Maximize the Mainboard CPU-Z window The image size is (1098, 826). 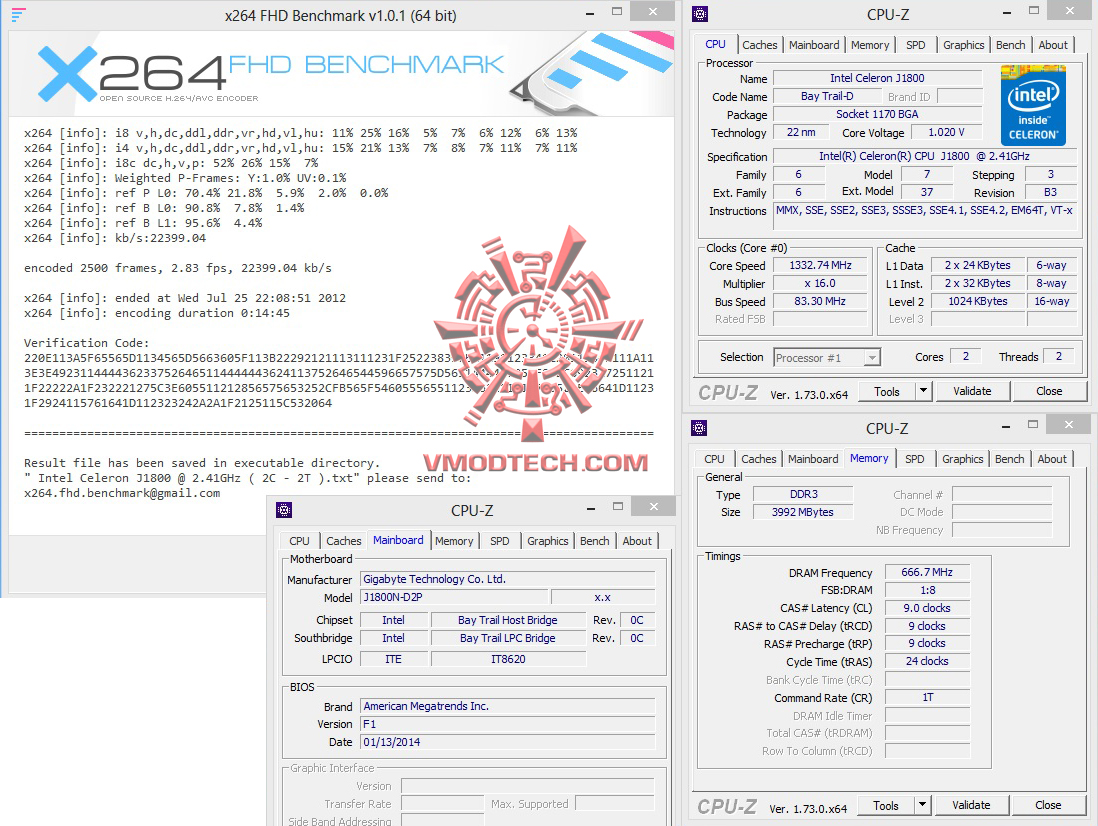[618, 506]
